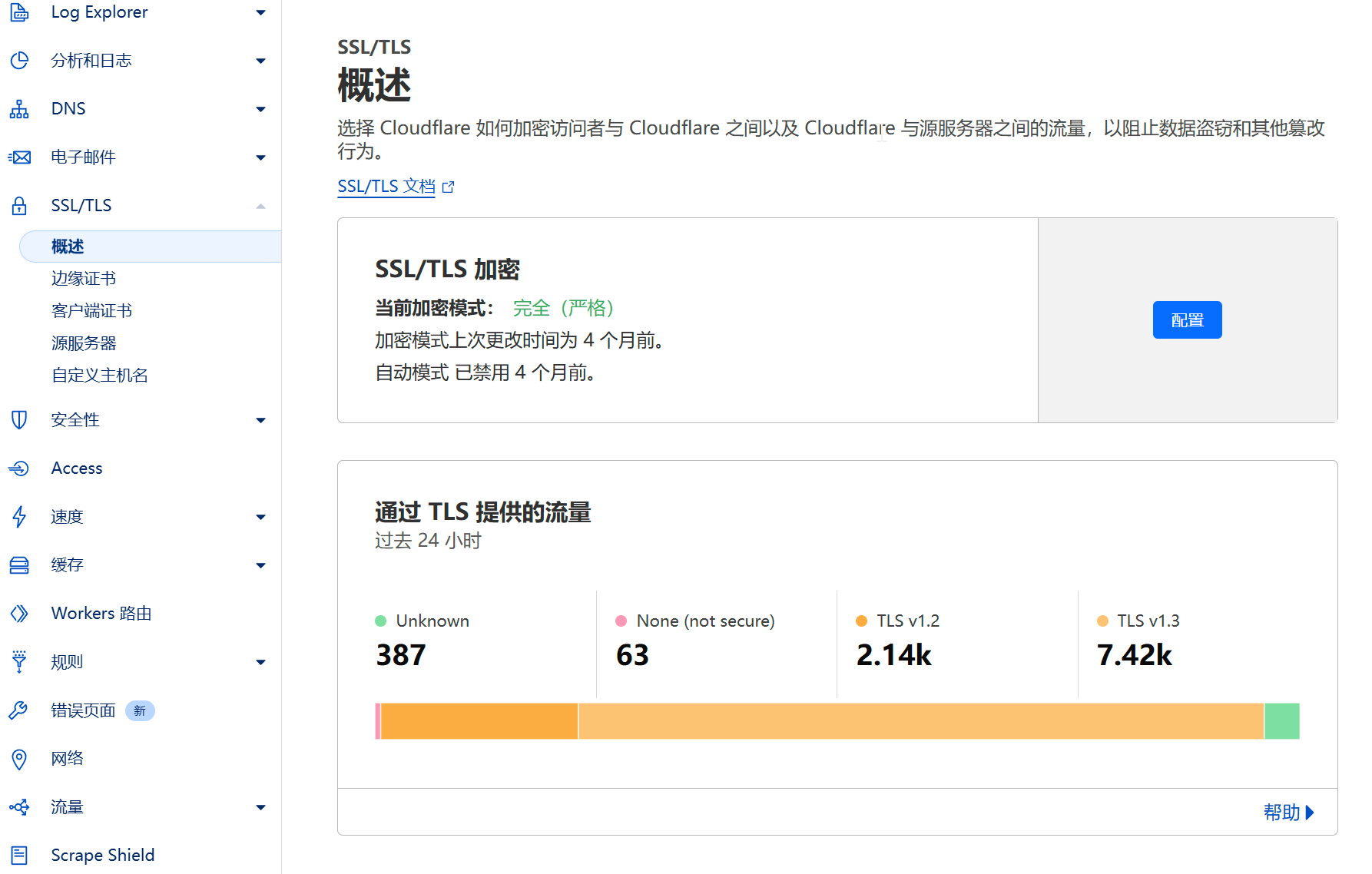Expand the 分析和日志 dropdown arrow

(x=260, y=61)
